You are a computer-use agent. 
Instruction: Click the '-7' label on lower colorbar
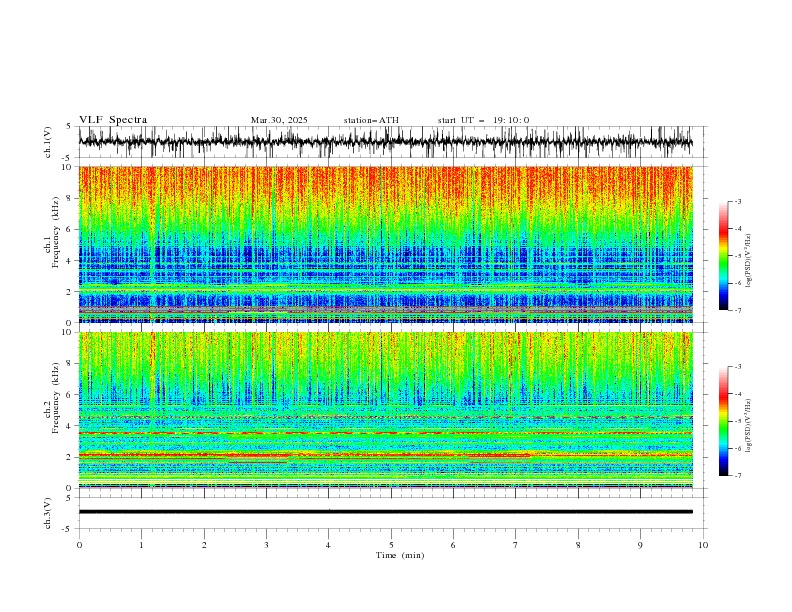737,476
